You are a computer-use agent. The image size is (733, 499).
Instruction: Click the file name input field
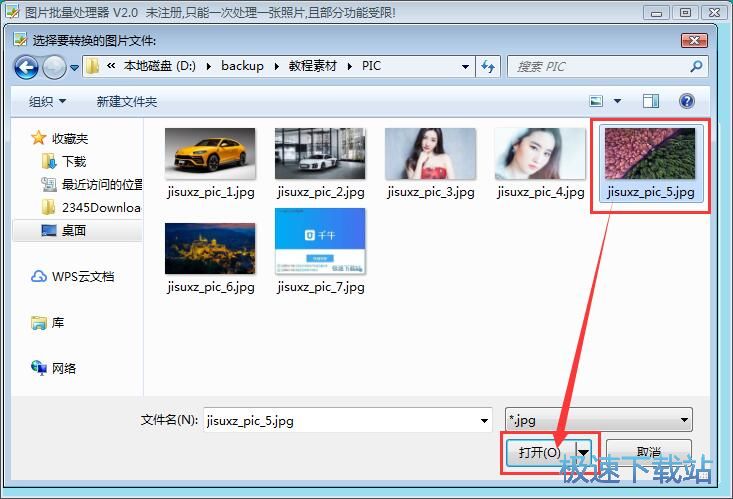(x=347, y=420)
